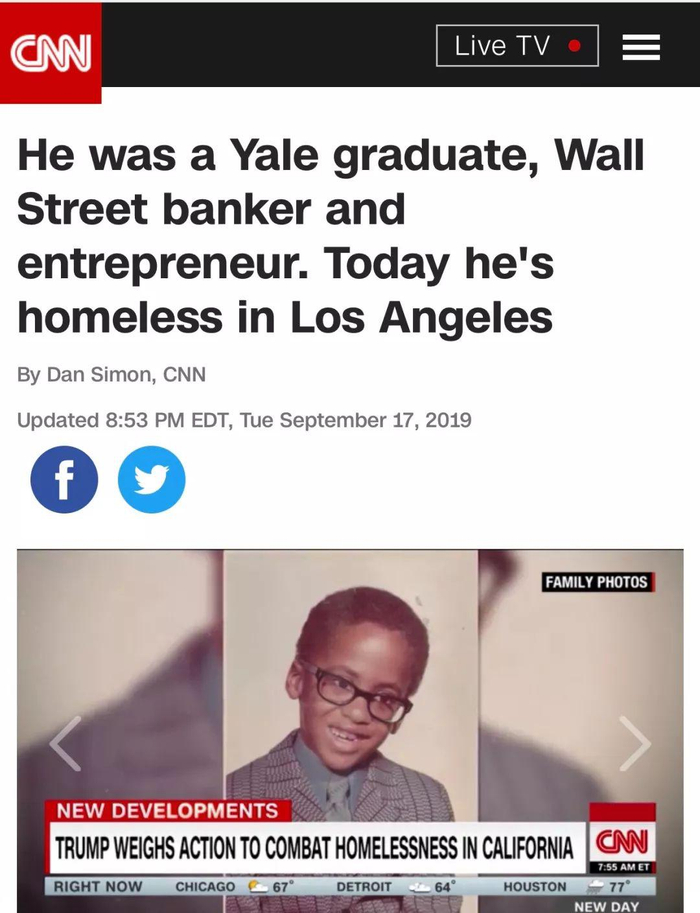The height and width of the screenshot is (913, 700).
Task: Click the Trump homelessness chyron headline
Action: pos(314,847)
